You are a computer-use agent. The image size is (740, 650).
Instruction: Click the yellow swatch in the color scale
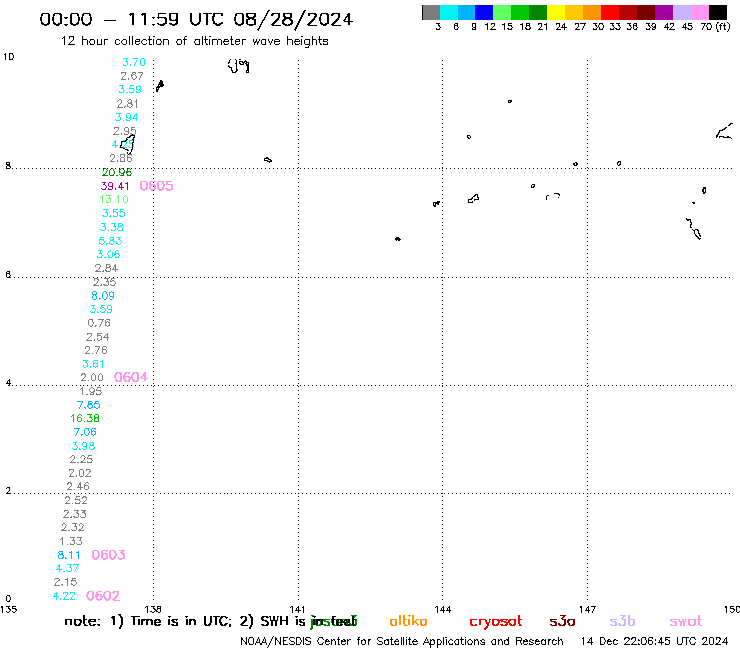[x=556, y=12]
